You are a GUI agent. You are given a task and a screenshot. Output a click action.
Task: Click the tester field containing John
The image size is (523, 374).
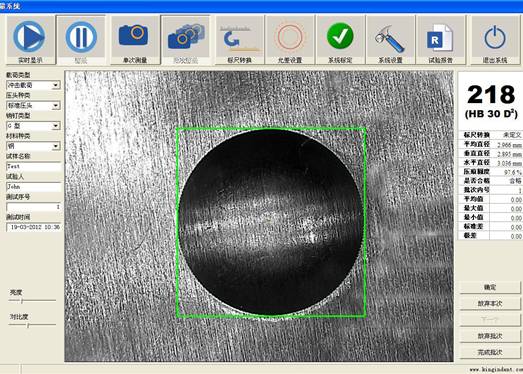[34, 186]
